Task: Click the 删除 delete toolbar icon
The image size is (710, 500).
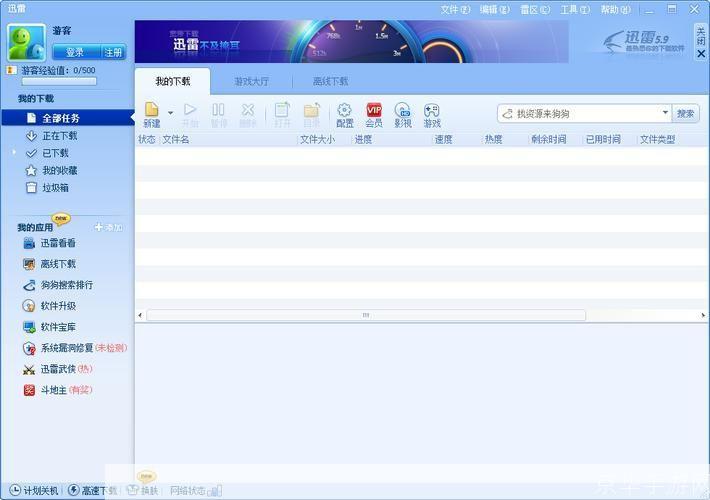Action: pyautogui.click(x=248, y=115)
